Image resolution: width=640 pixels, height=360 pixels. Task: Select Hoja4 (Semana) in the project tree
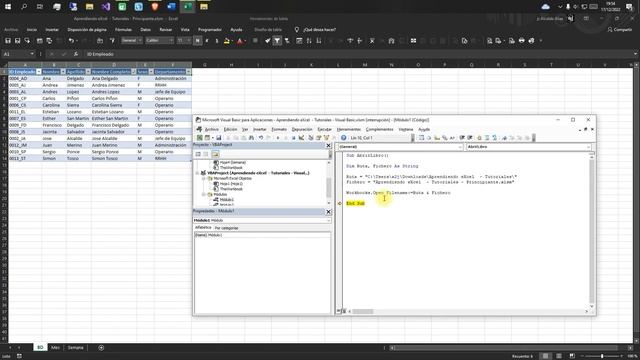pyautogui.click(x=233, y=162)
